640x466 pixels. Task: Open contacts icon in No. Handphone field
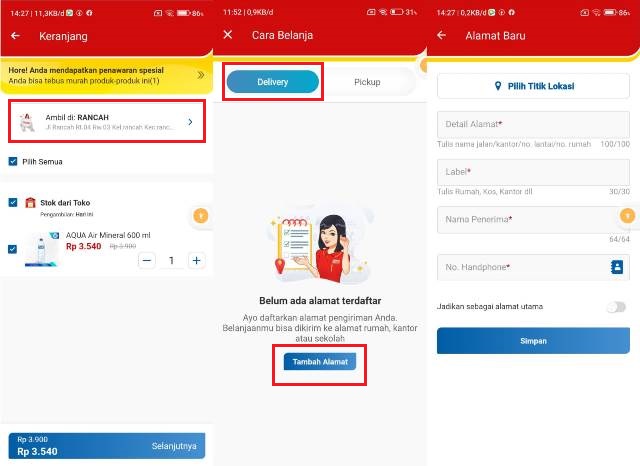click(617, 267)
